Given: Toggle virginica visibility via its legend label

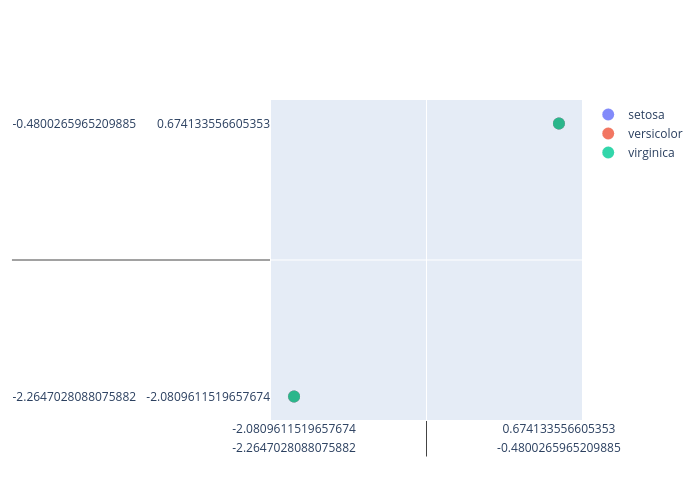Looking at the screenshot, I should tap(651, 153).
